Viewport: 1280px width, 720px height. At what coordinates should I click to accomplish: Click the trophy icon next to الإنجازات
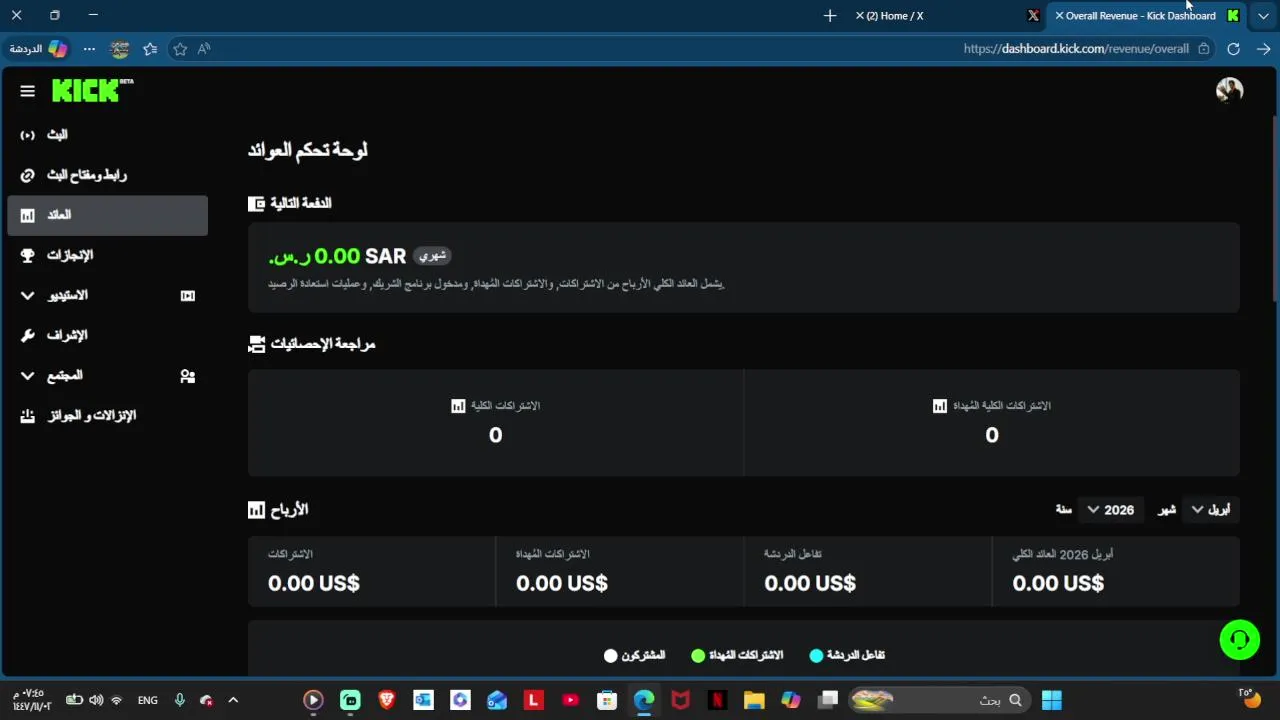pyautogui.click(x=27, y=255)
